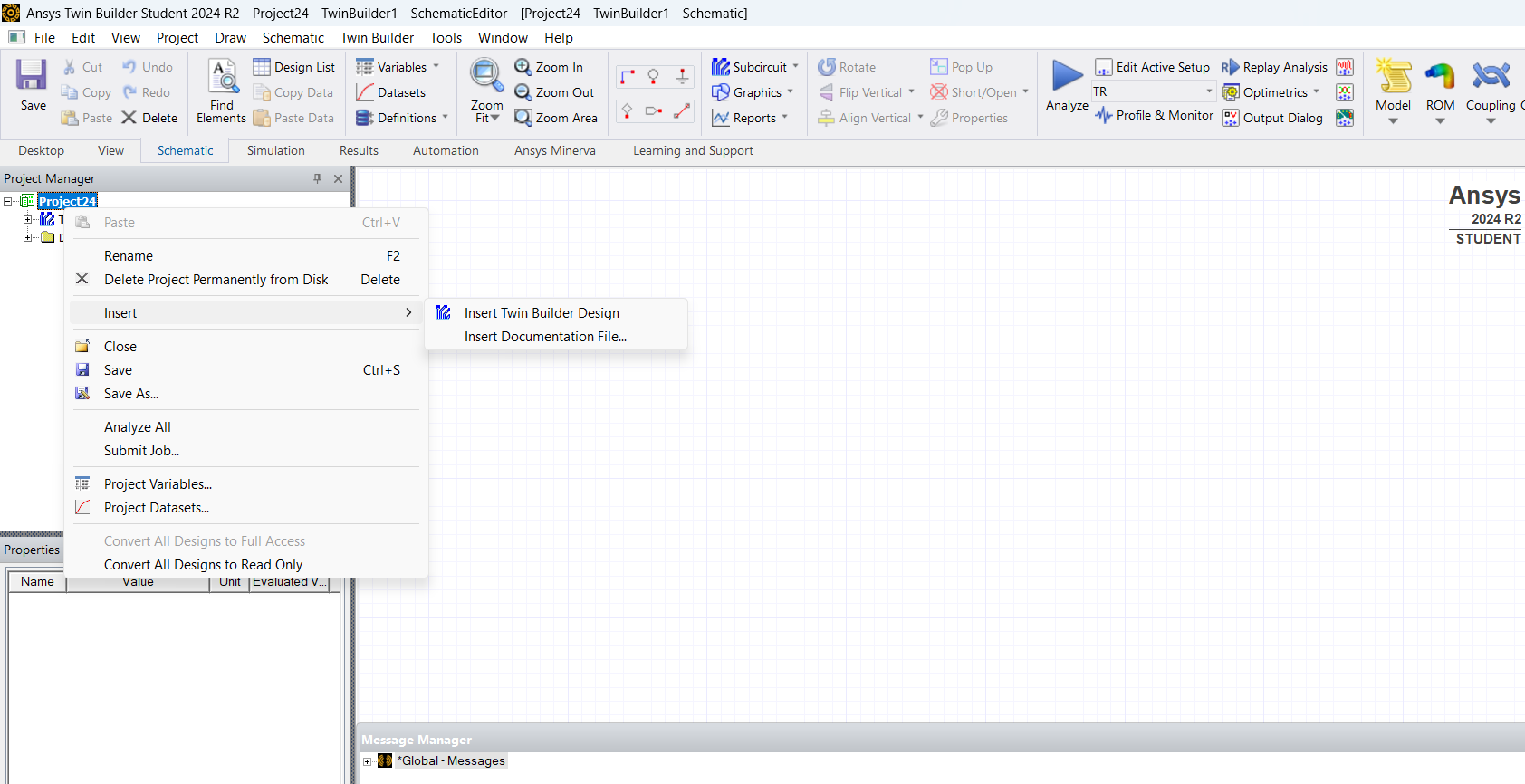
Task: Open the TR analysis type combo box
Action: [x=1153, y=91]
